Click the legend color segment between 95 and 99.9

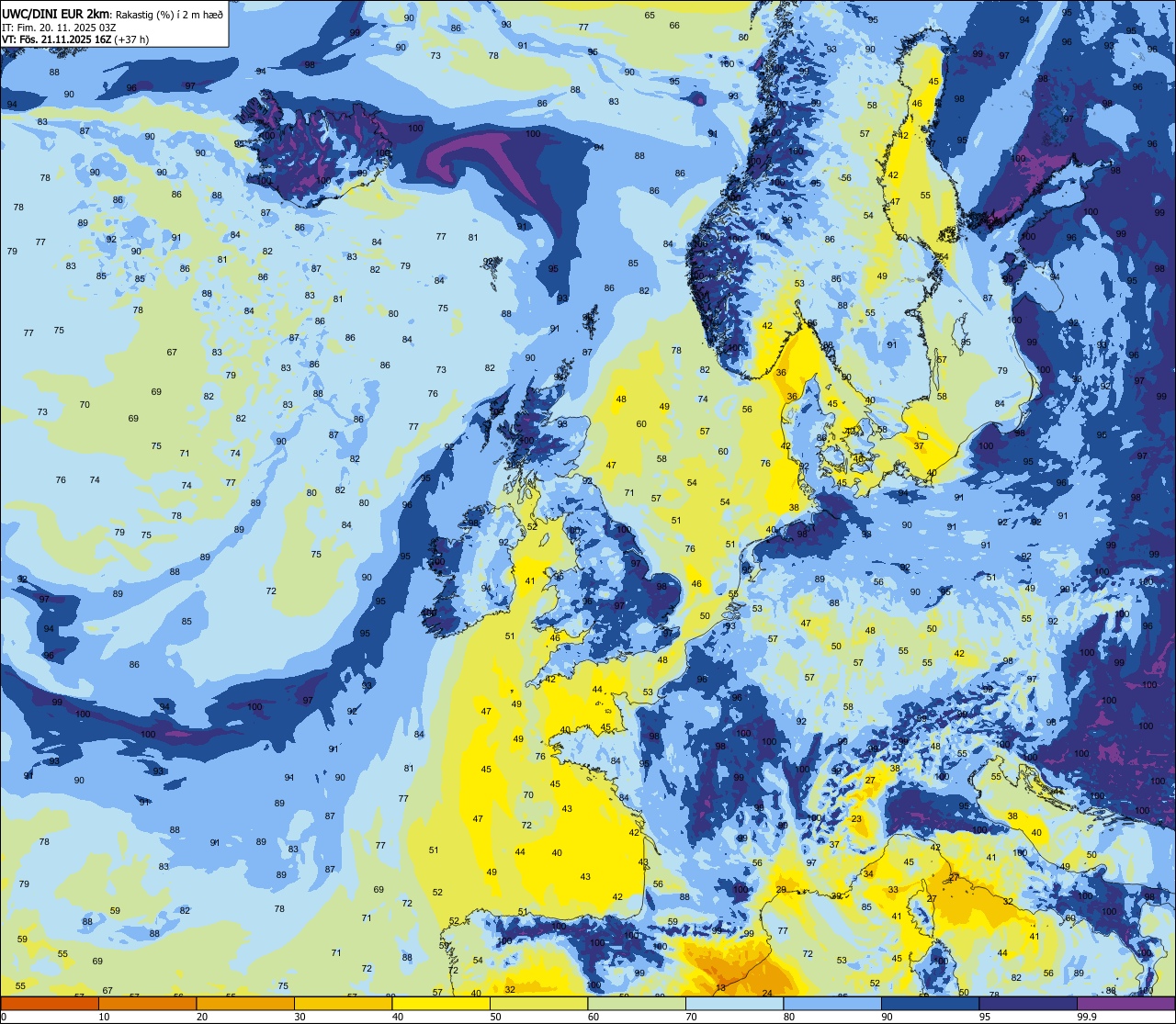pyautogui.click(x=1028, y=1003)
